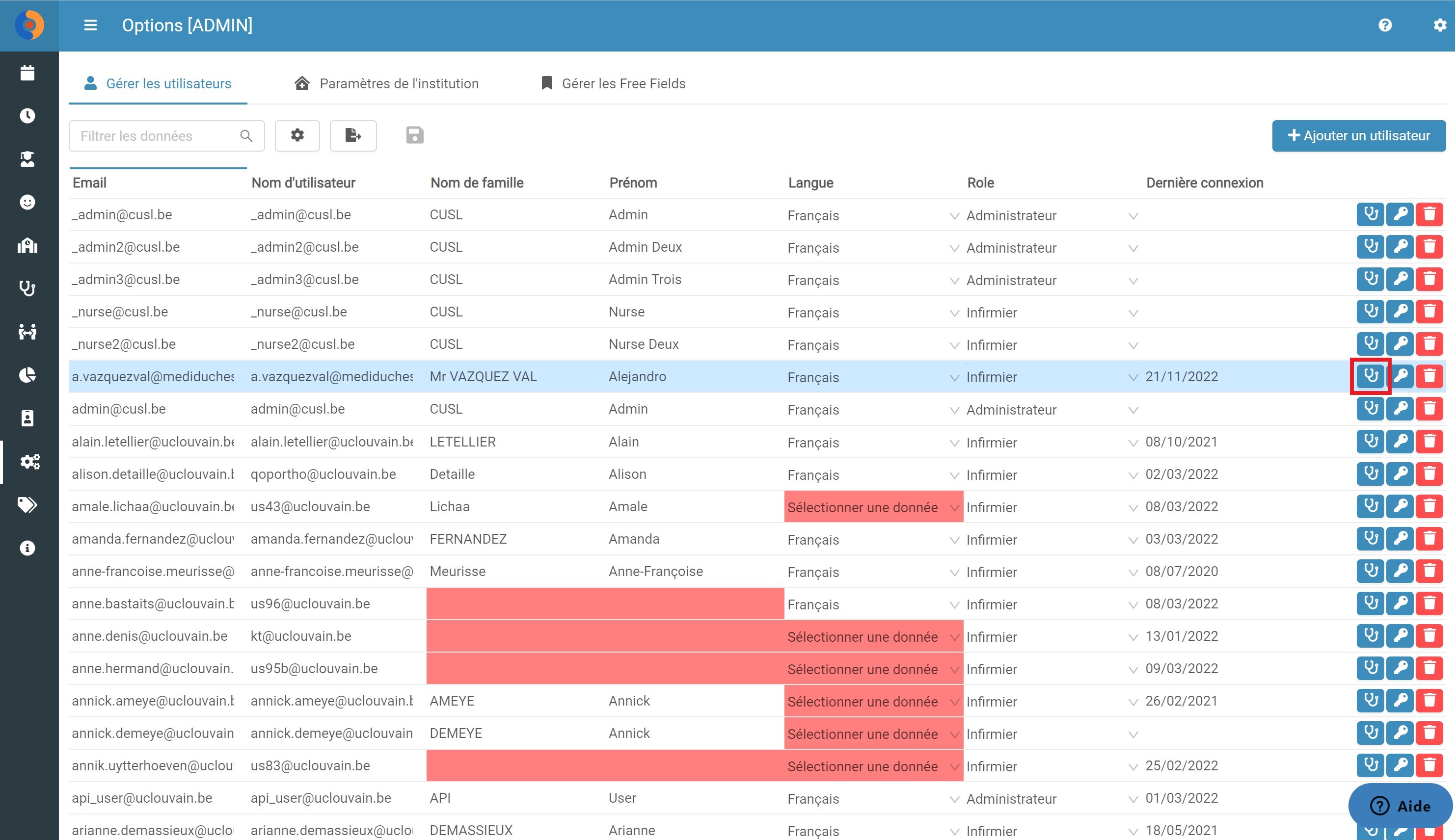This screenshot has width=1455, height=840.
Task: Sort by Prénom column header
Action: (633, 183)
